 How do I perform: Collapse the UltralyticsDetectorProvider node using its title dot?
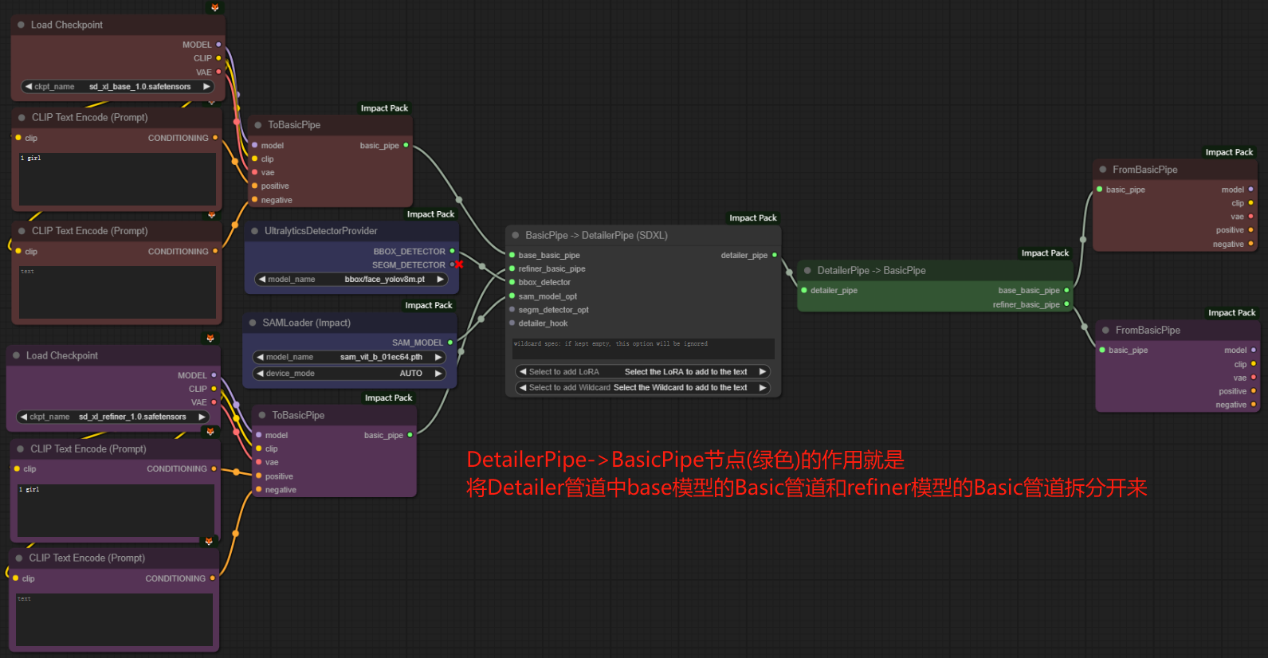coord(255,231)
